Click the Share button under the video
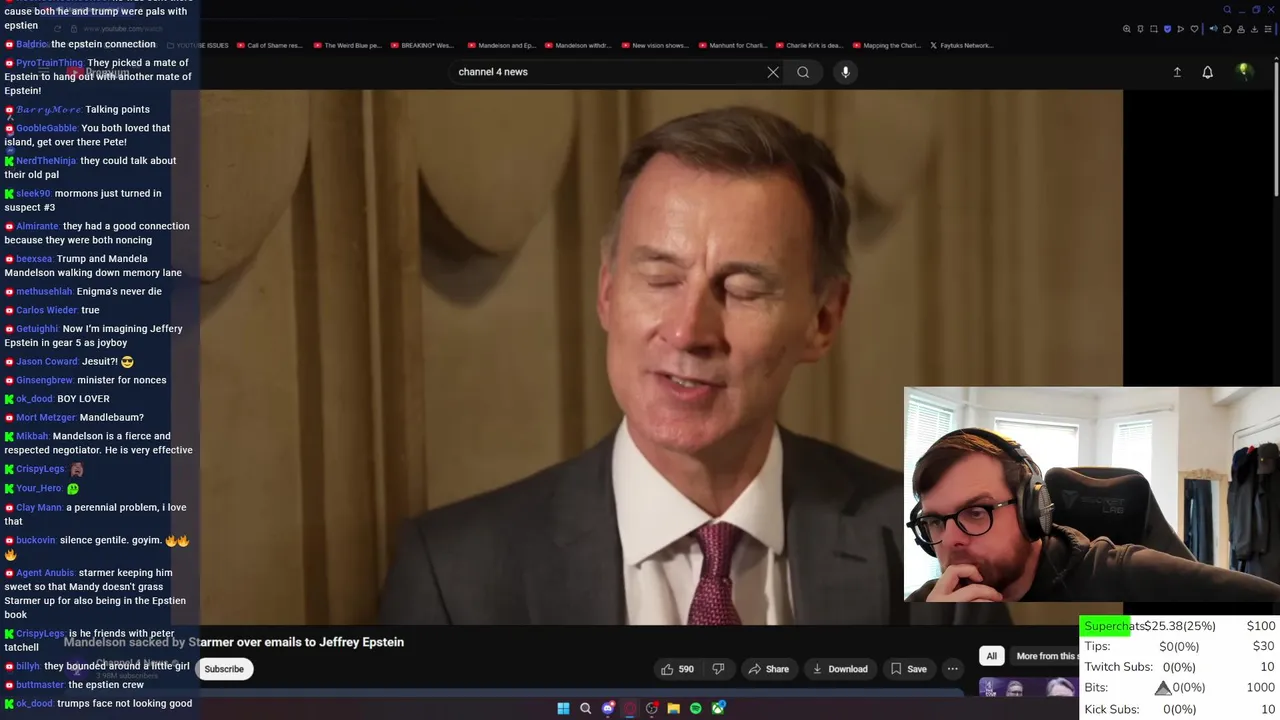Viewport: 1280px width, 720px height. pos(769,669)
